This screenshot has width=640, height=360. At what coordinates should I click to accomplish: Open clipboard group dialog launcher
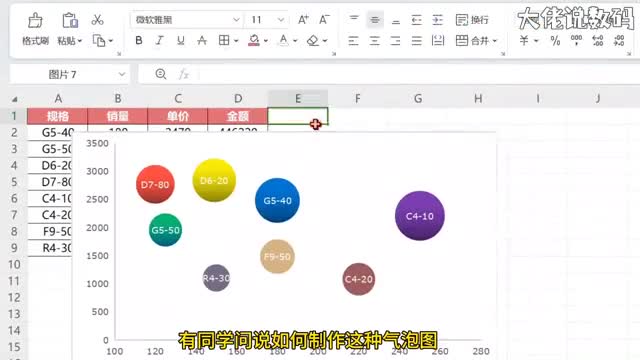point(119,54)
